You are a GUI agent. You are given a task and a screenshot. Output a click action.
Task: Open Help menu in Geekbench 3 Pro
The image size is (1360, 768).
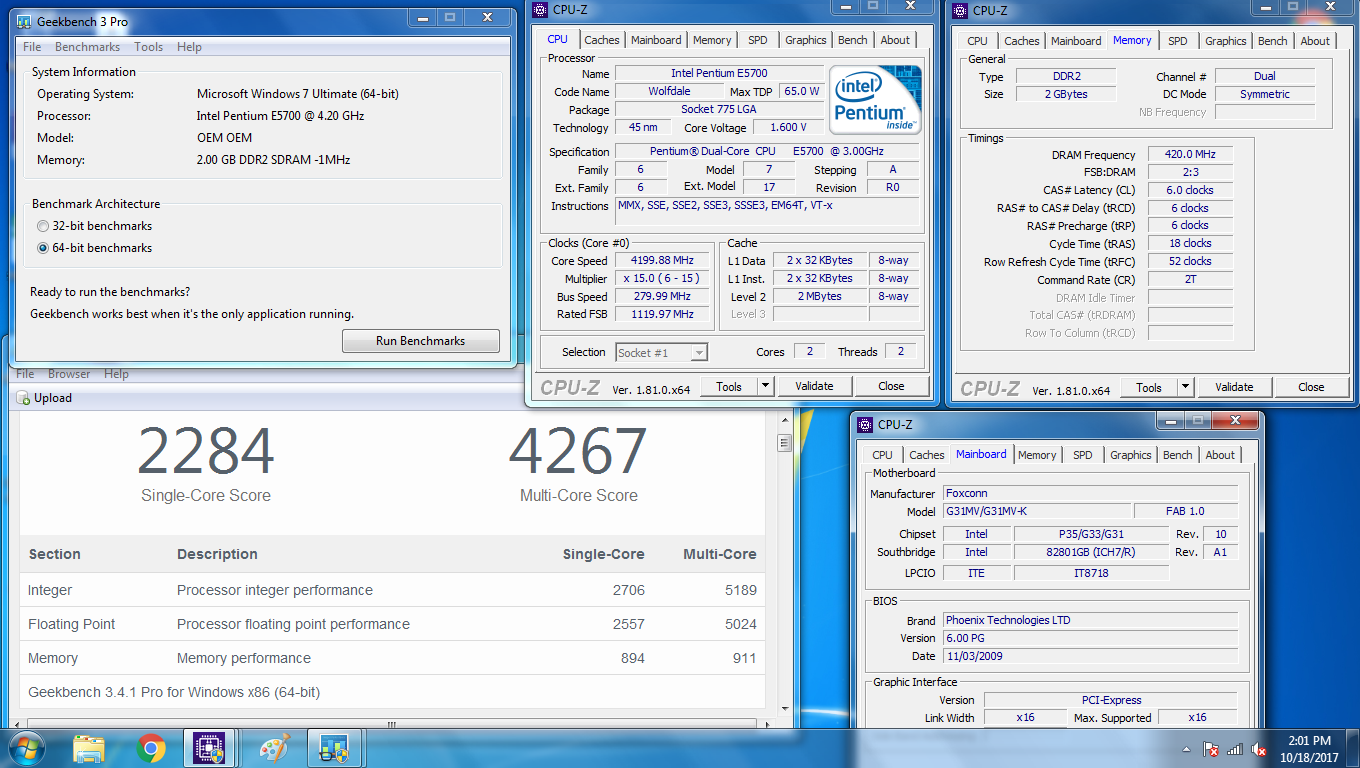[x=189, y=47]
